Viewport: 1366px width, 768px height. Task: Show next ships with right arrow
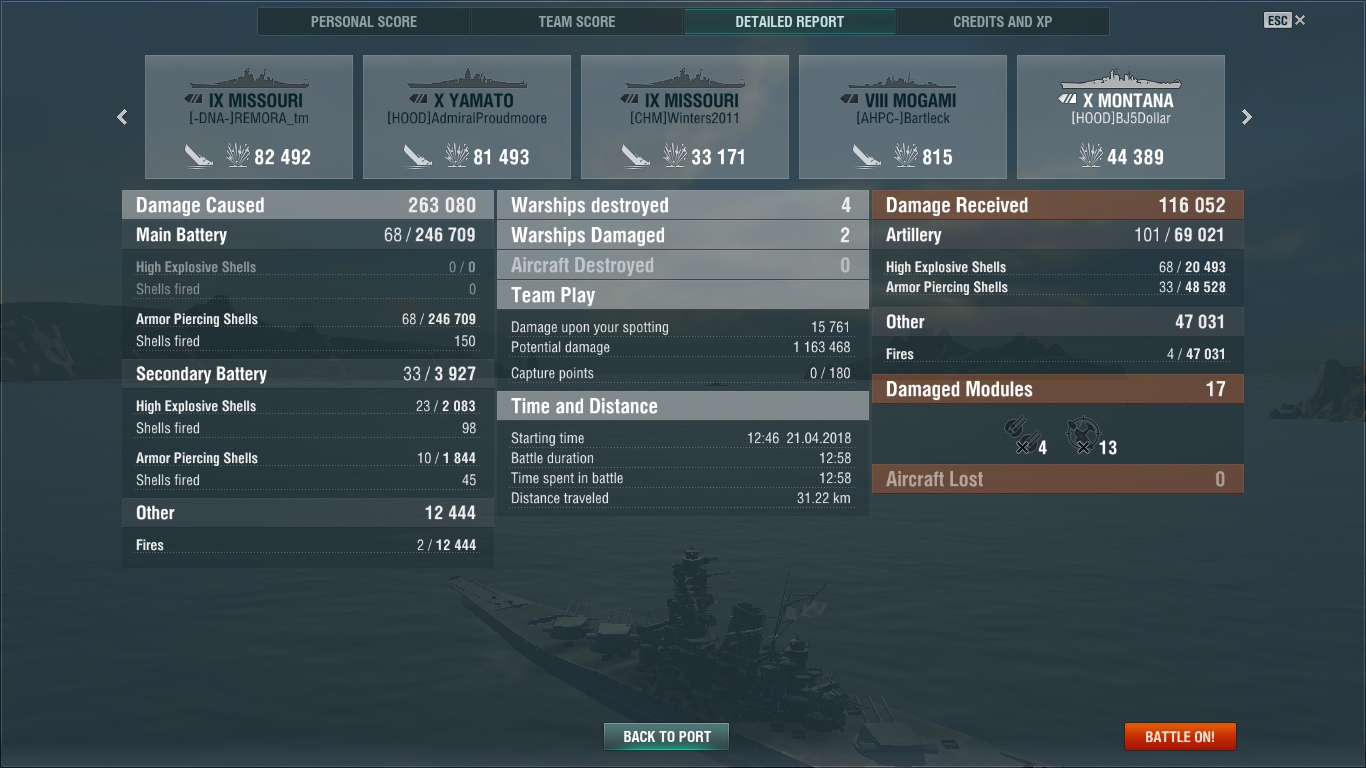[1246, 117]
